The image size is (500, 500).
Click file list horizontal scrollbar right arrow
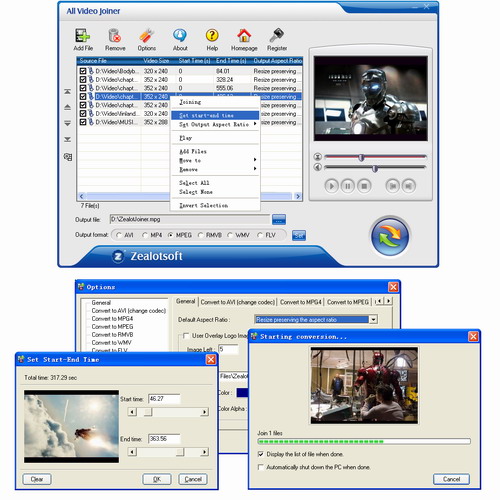[x=298, y=196]
